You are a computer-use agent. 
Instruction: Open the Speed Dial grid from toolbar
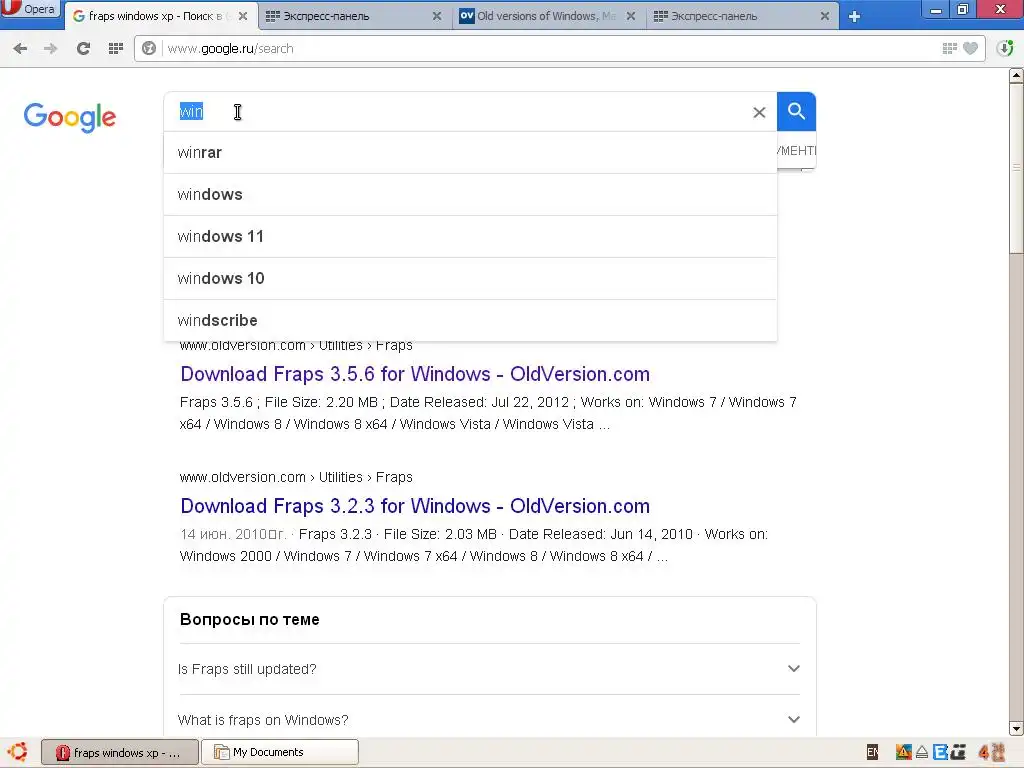click(116, 48)
